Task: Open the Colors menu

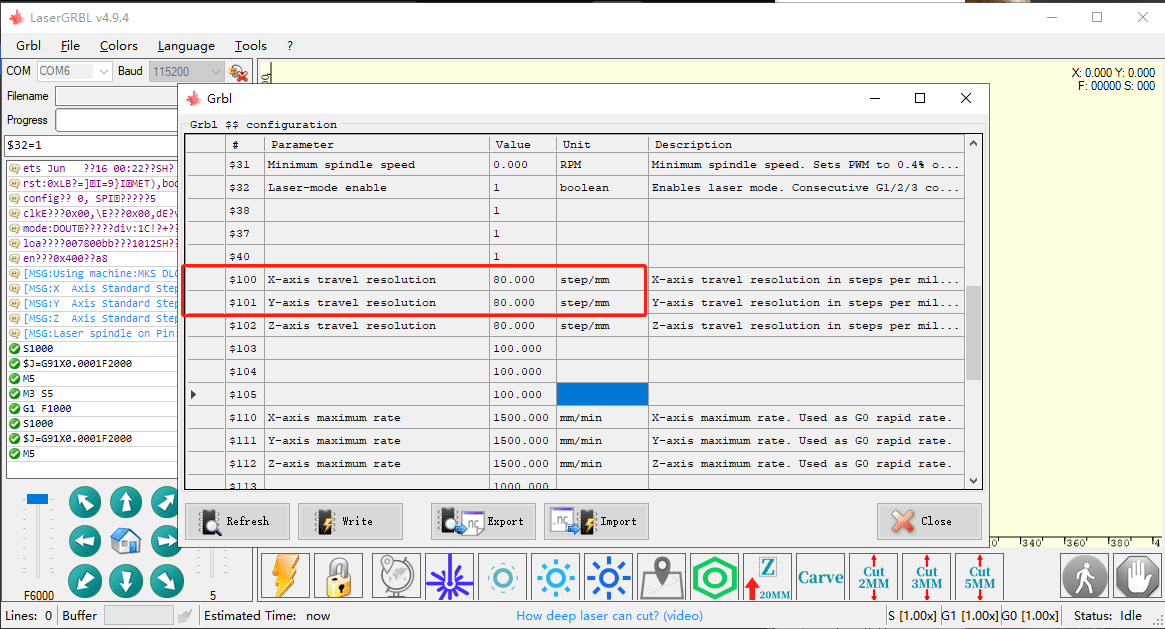Action: [118, 46]
